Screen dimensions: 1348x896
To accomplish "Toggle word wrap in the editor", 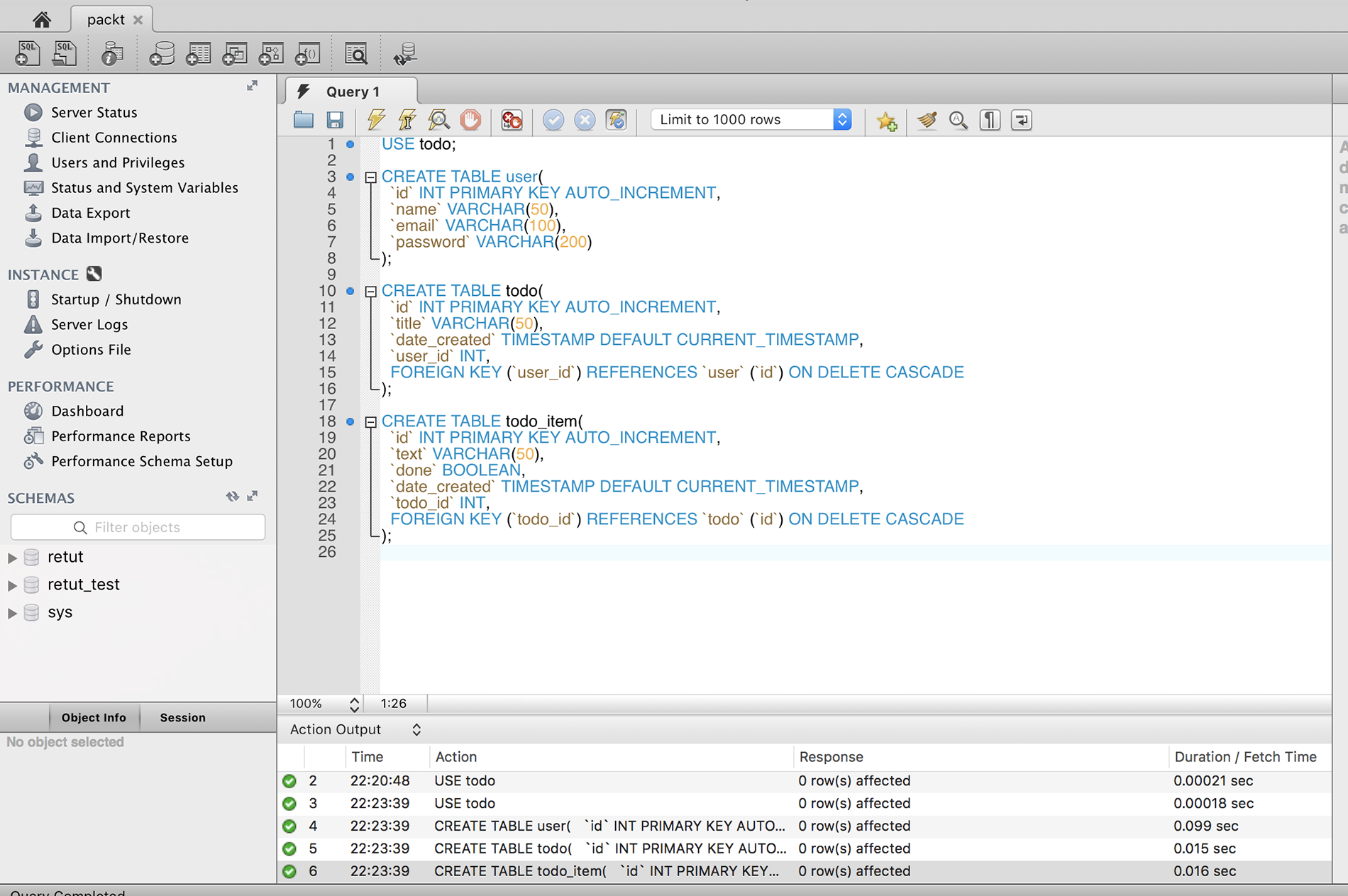I will click(x=1021, y=120).
